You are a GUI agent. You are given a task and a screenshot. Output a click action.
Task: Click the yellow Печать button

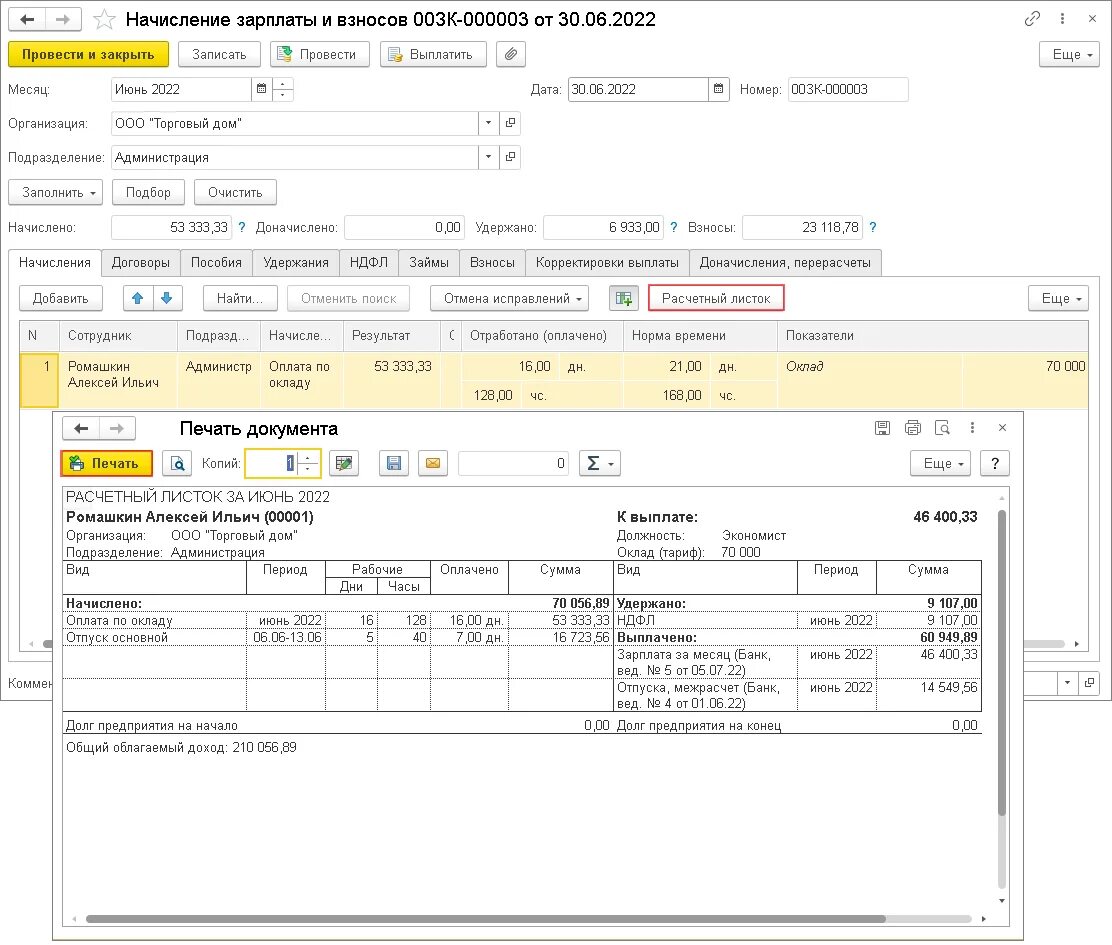pyautogui.click(x=107, y=464)
